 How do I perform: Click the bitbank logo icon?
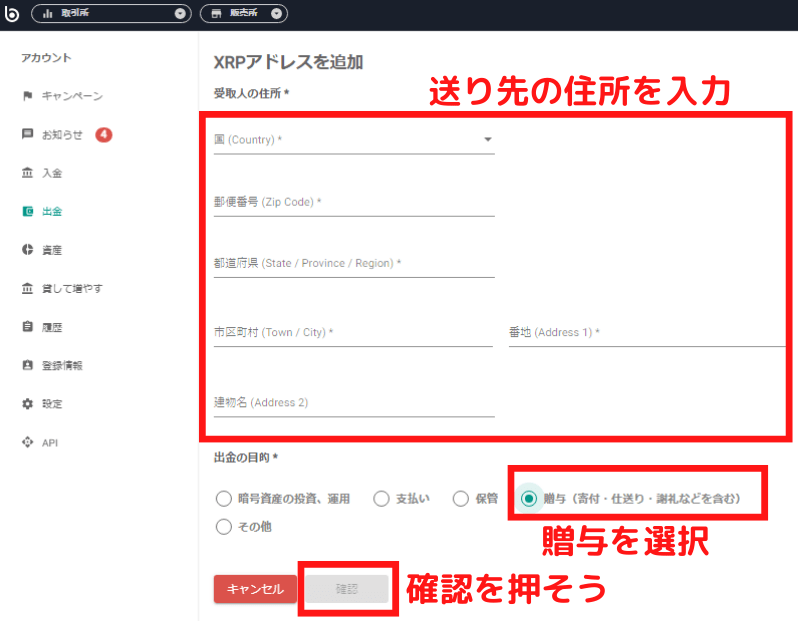click(13, 14)
